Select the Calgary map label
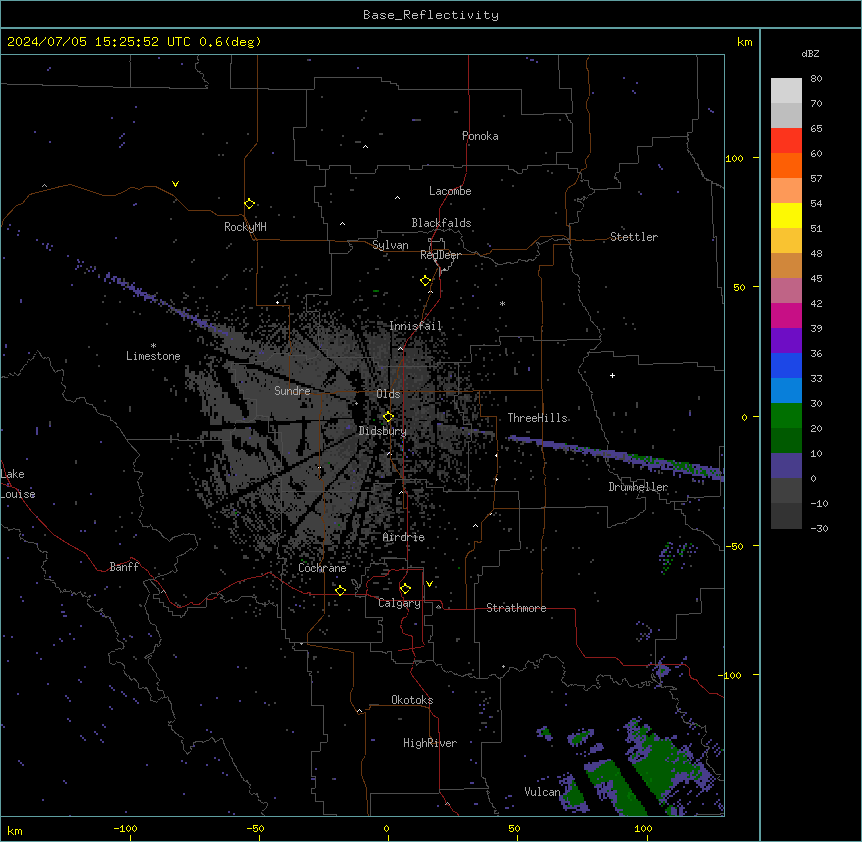Viewport: 862px width, 842px height. pos(400,603)
